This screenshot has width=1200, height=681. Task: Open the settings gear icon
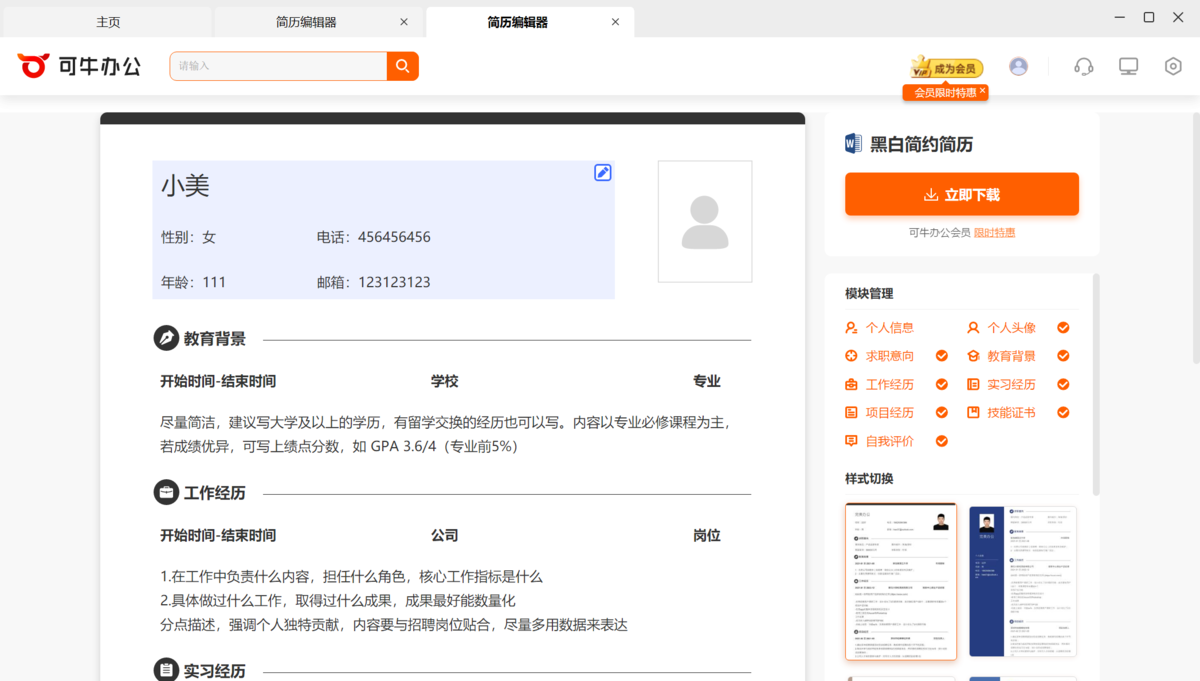1172,65
